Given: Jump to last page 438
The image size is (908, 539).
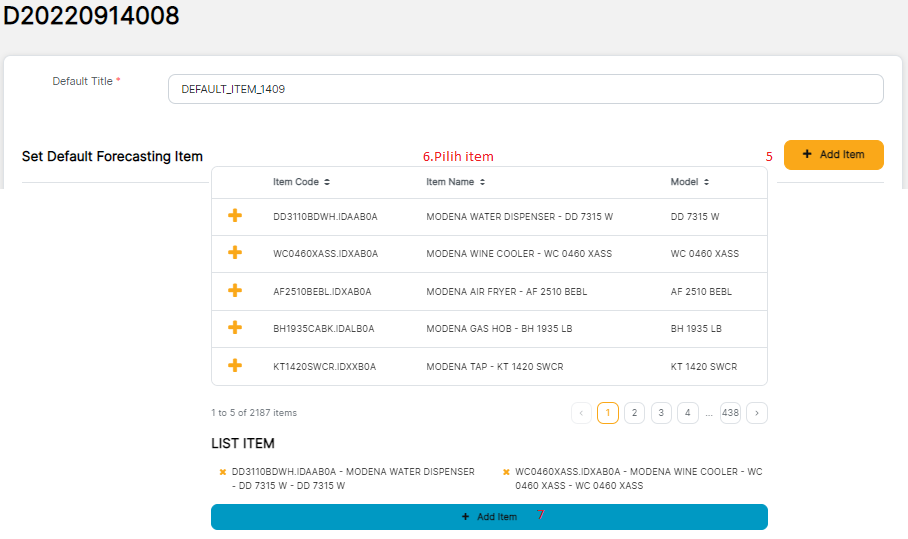Looking at the screenshot, I should click(730, 413).
